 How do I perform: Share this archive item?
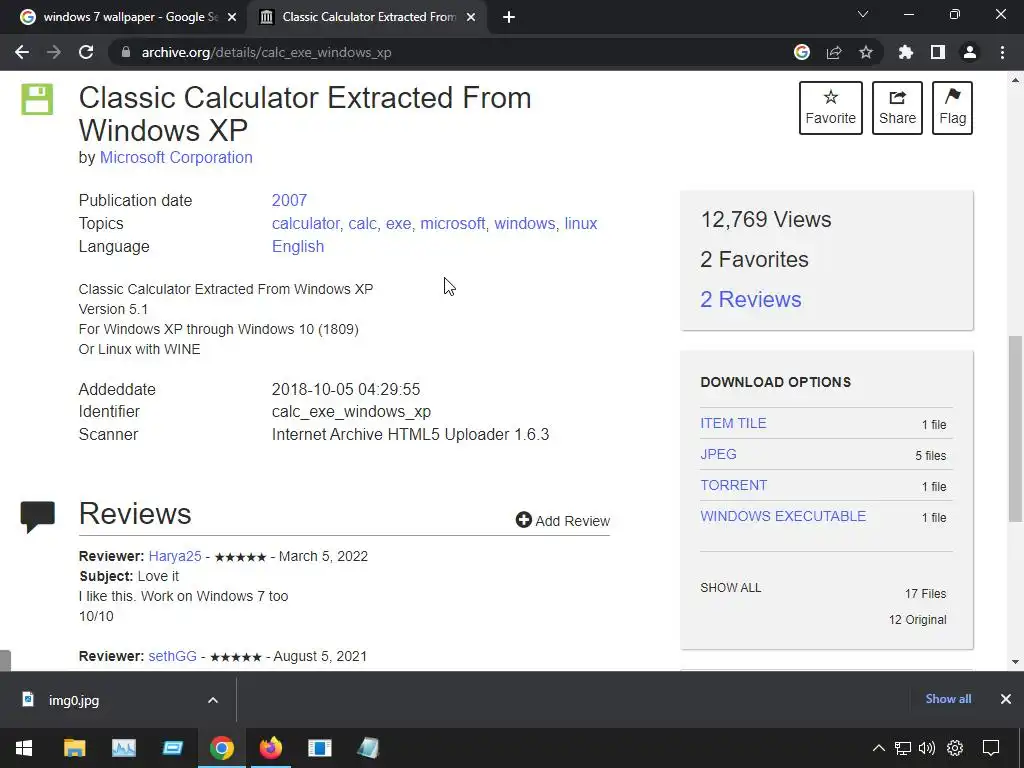click(x=897, y=108)
